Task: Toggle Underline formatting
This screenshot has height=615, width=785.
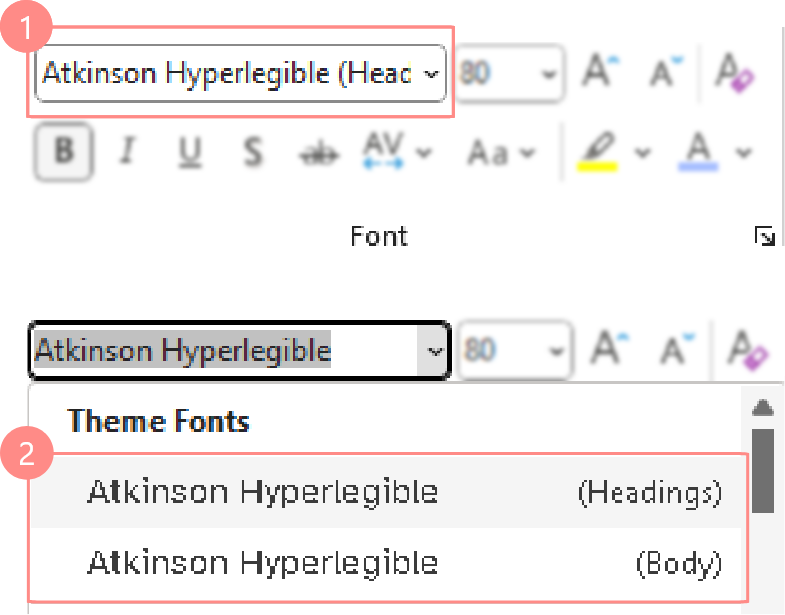Action: [x=190, y=151]
